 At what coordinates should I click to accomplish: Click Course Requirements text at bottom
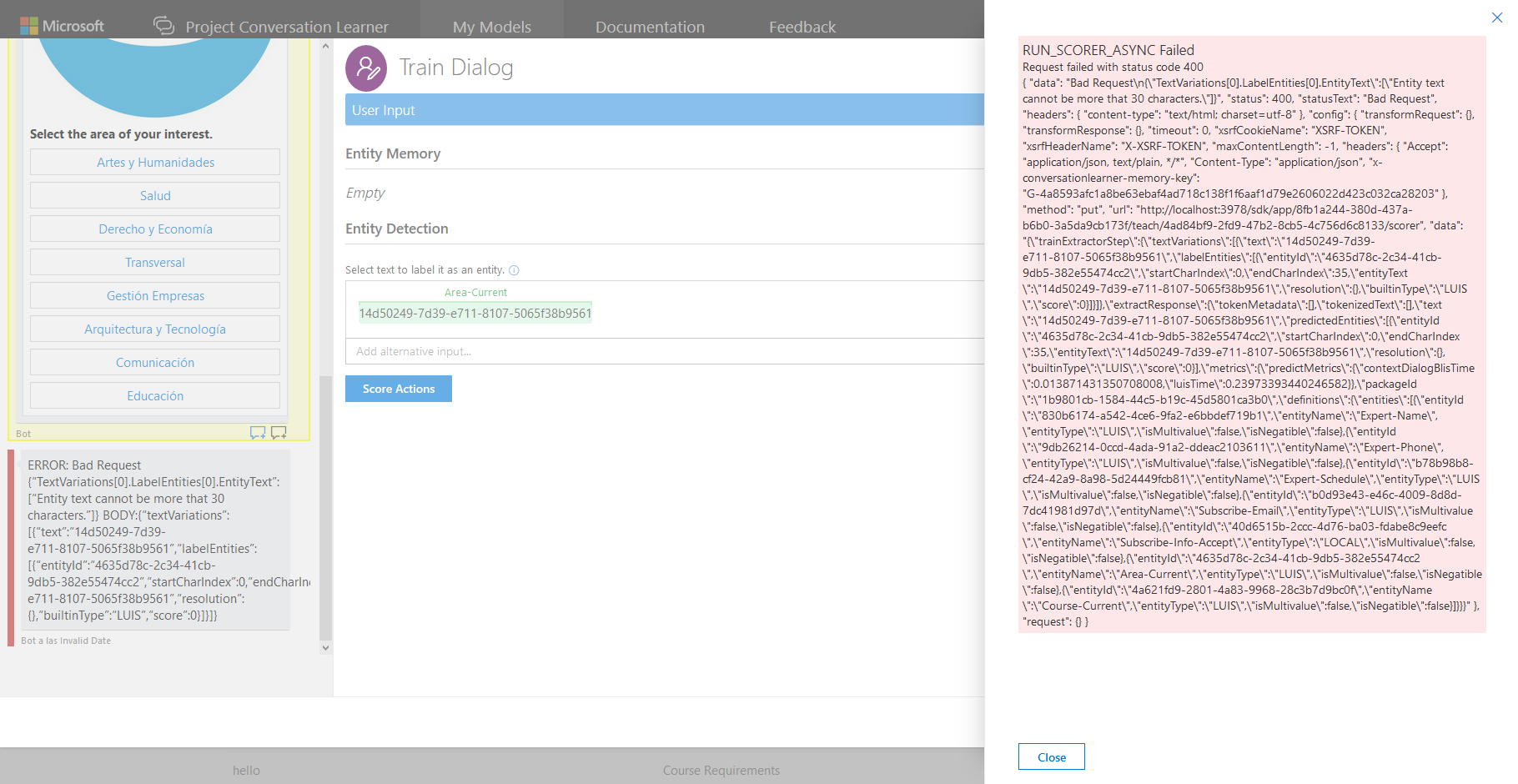[721, 771]
